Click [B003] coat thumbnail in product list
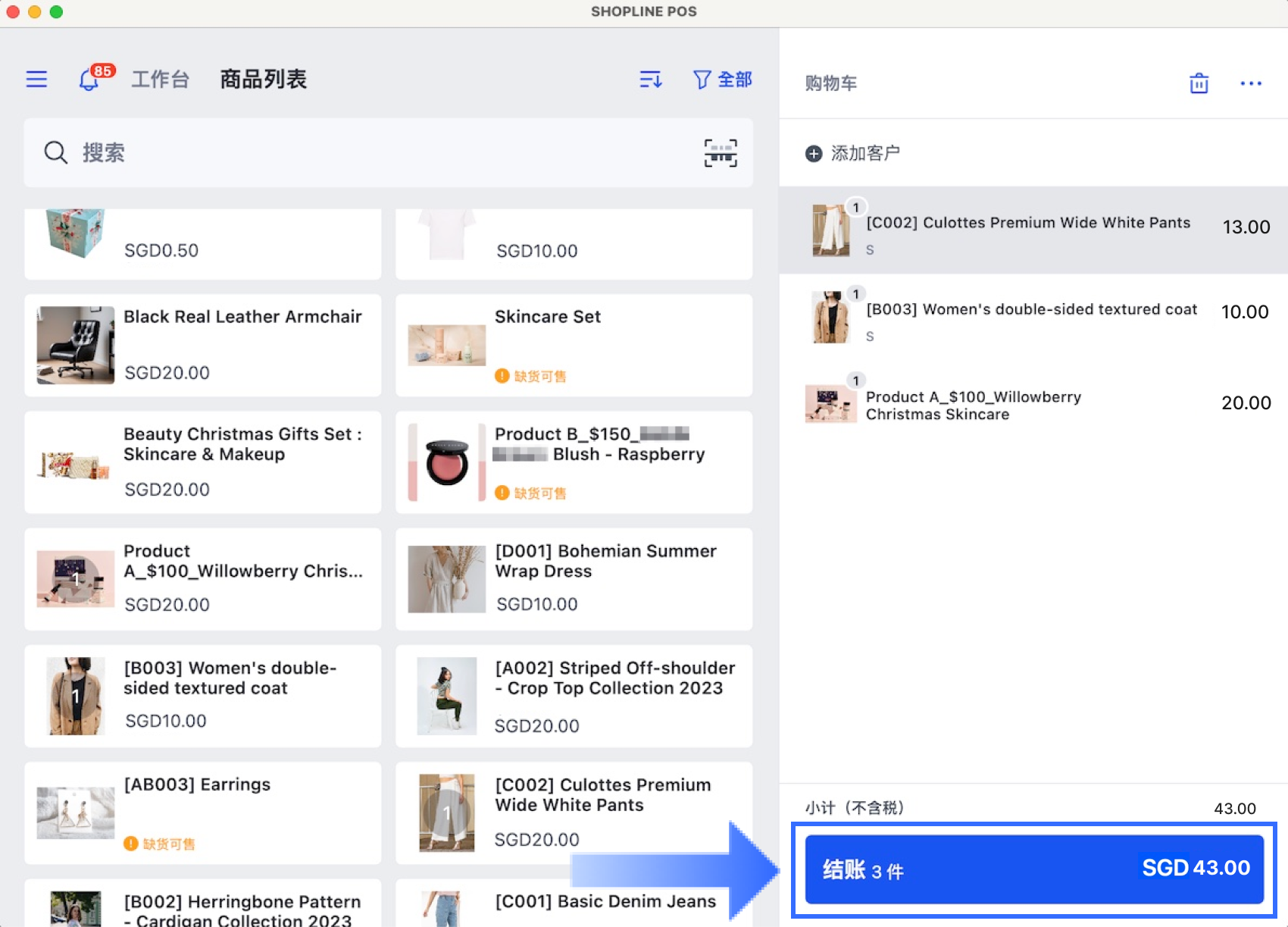Viewport: 1288px width, 927px height. pyautogui.click(x=76, y=696)
